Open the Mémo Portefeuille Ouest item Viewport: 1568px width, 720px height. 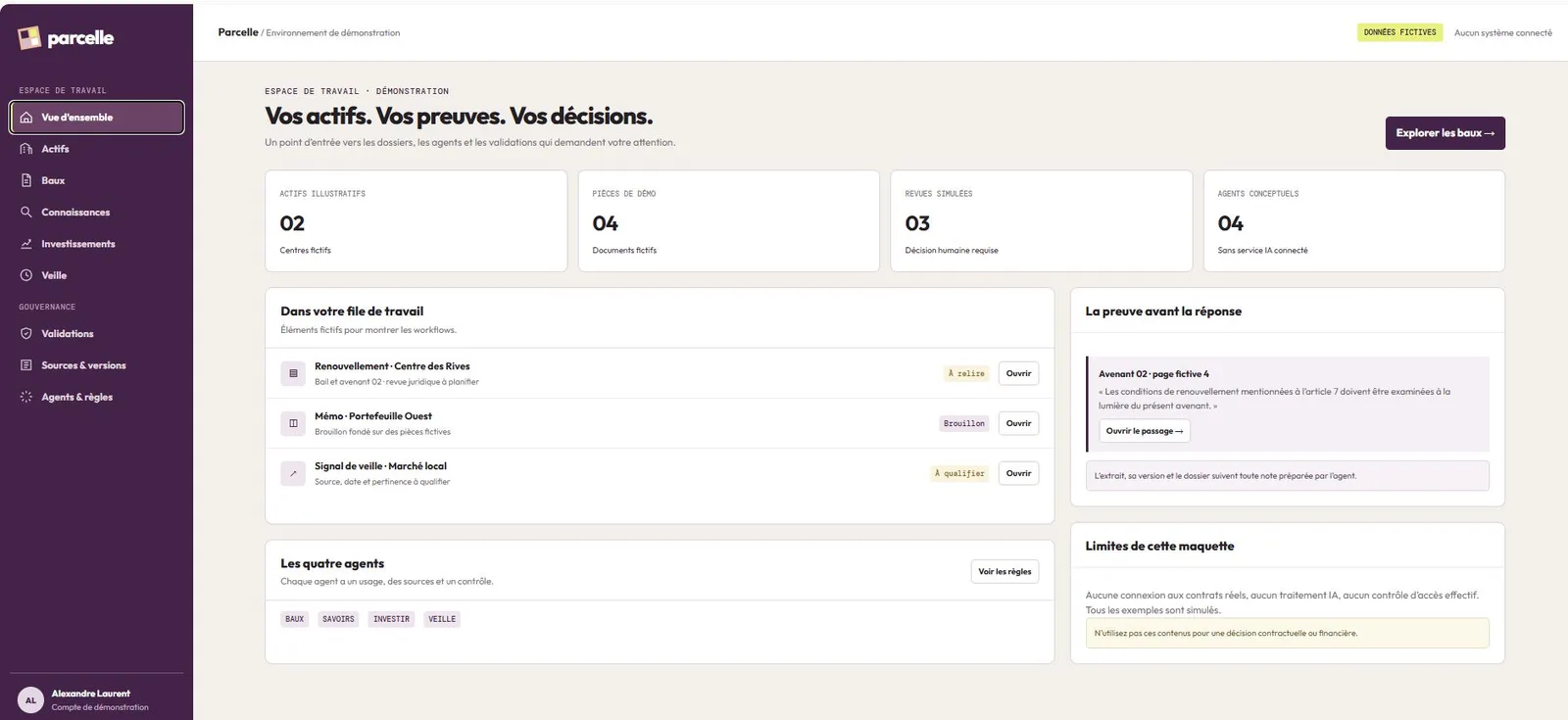click(x=1018, y=423)
